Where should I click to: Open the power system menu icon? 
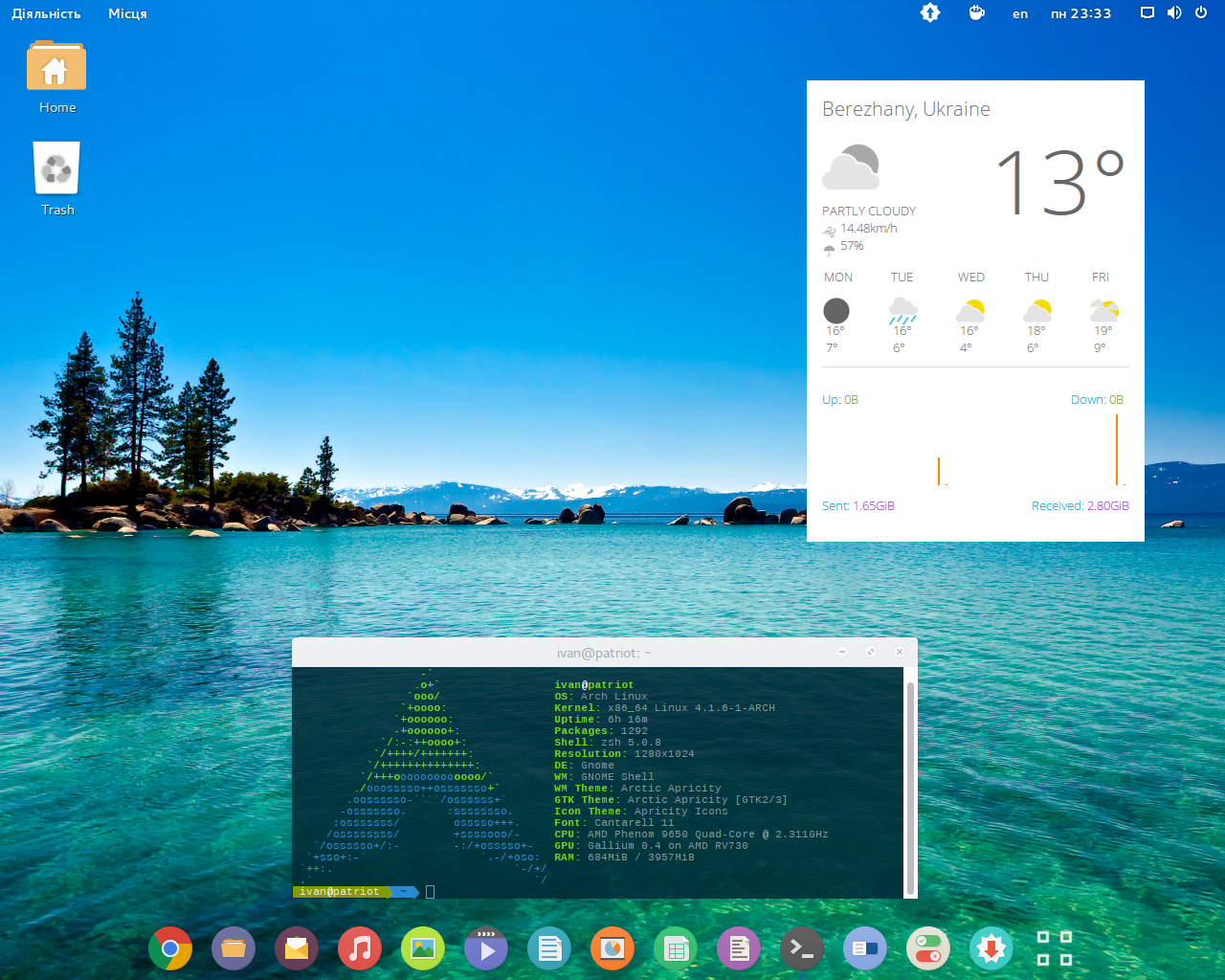coord(1201,13)
